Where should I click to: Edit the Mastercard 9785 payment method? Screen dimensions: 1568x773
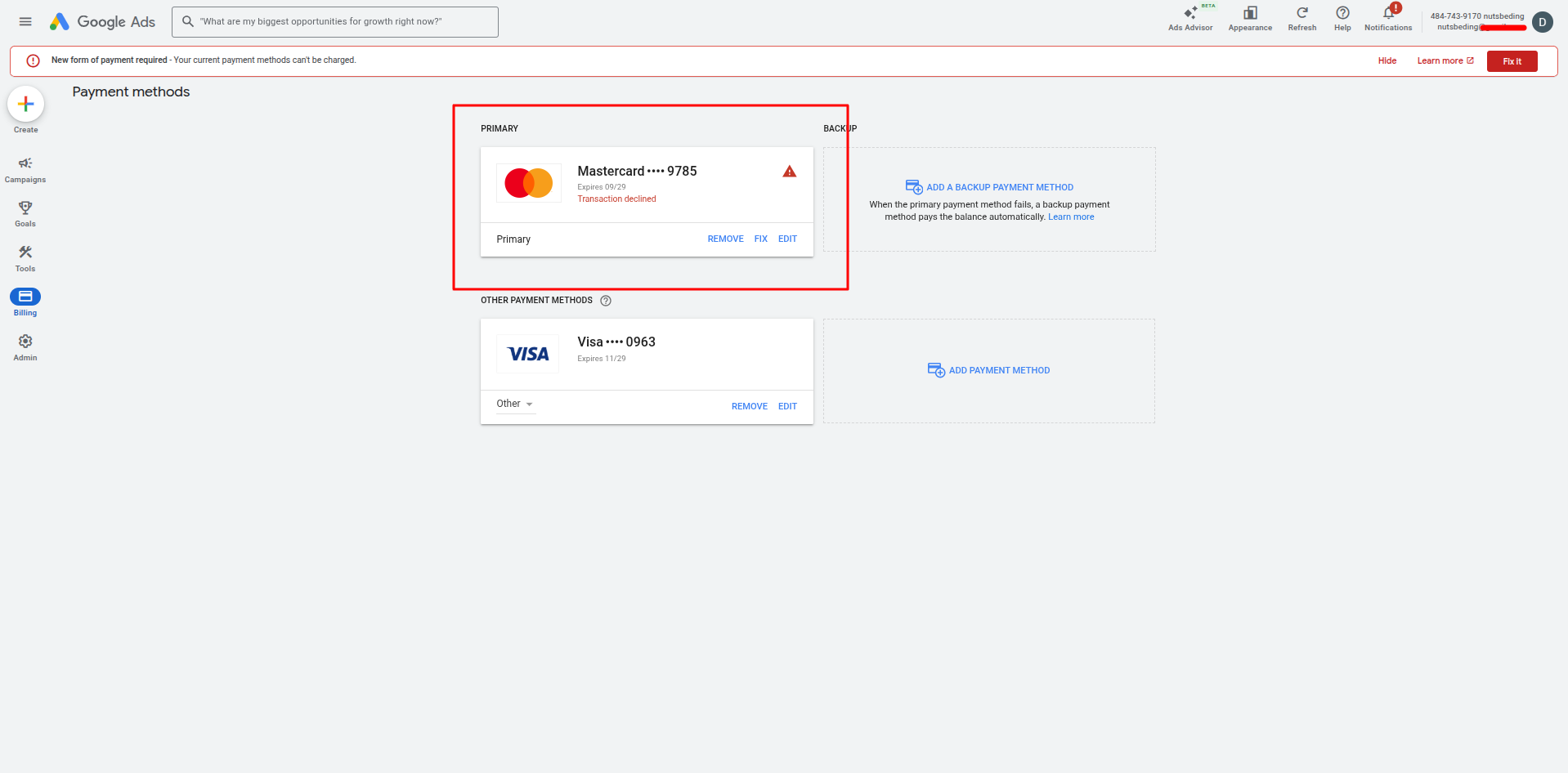(x=787, y=239)
